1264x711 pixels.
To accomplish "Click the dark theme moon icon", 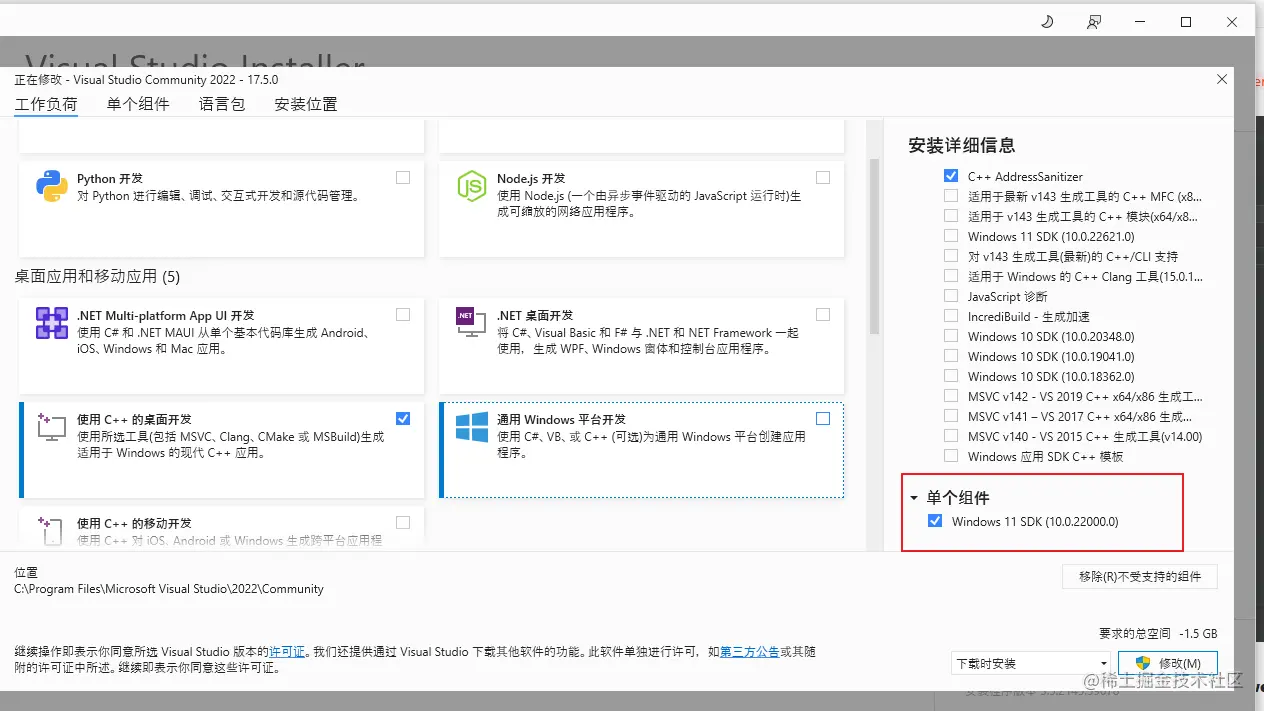I will click(1047, 21).
